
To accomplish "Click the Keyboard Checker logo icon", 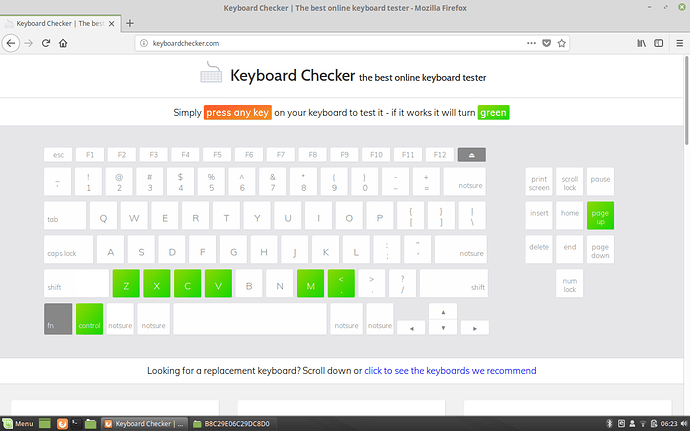I will click(x=211, y=73).
